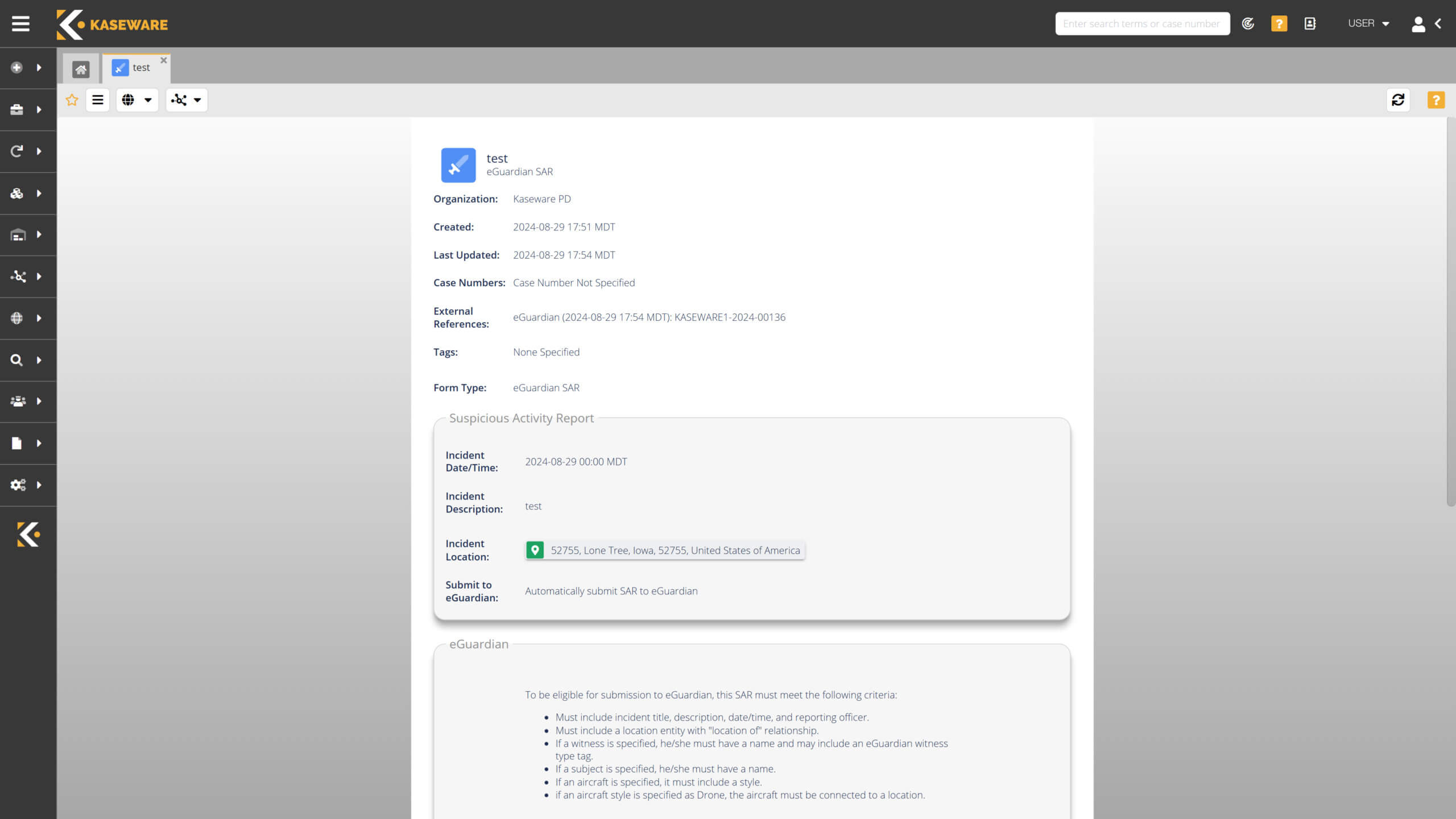Image resolution: width=1456 pixels, height=819 pixels.
Task: Collapse the side panel with left chevron
Action: click(1438, 23)
